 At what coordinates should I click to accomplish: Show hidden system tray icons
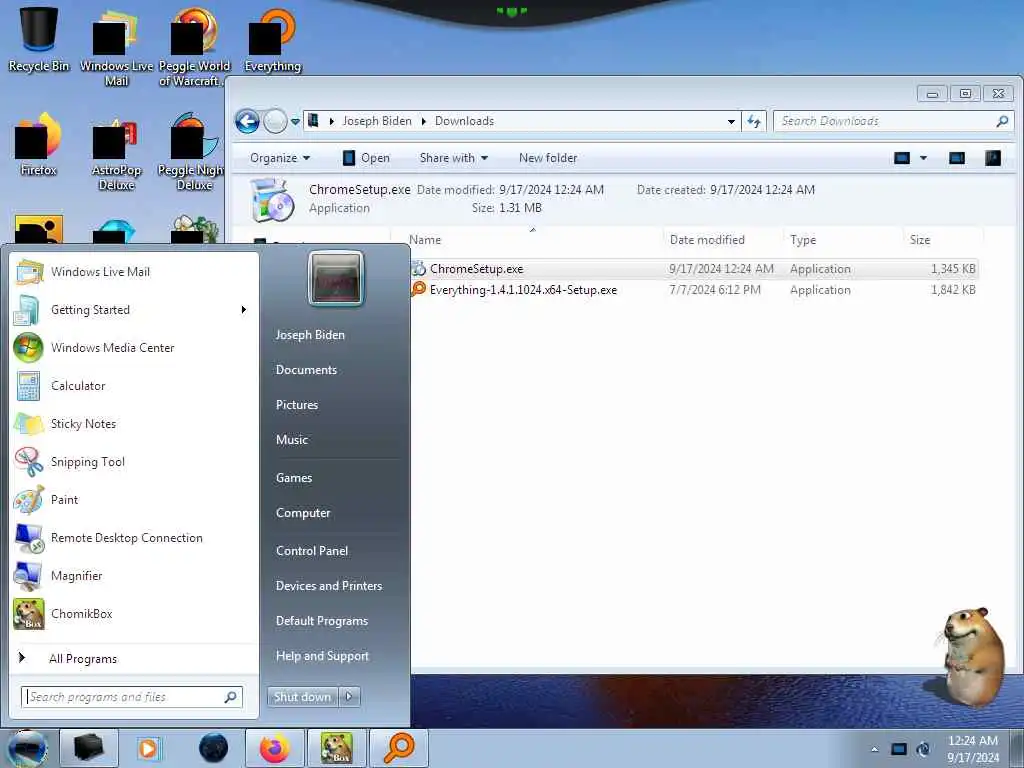(874, 749)
